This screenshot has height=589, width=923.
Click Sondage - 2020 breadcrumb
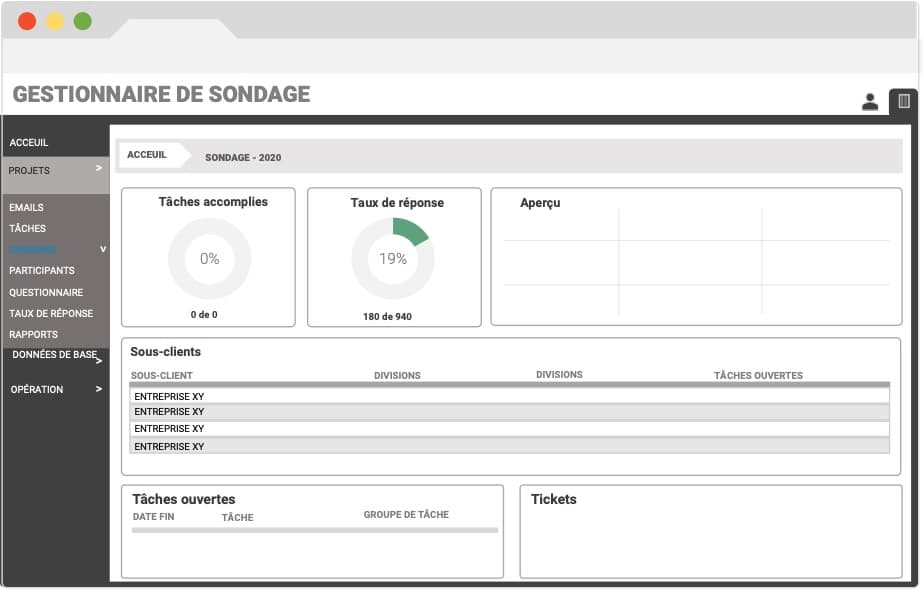tap(243, 158)
